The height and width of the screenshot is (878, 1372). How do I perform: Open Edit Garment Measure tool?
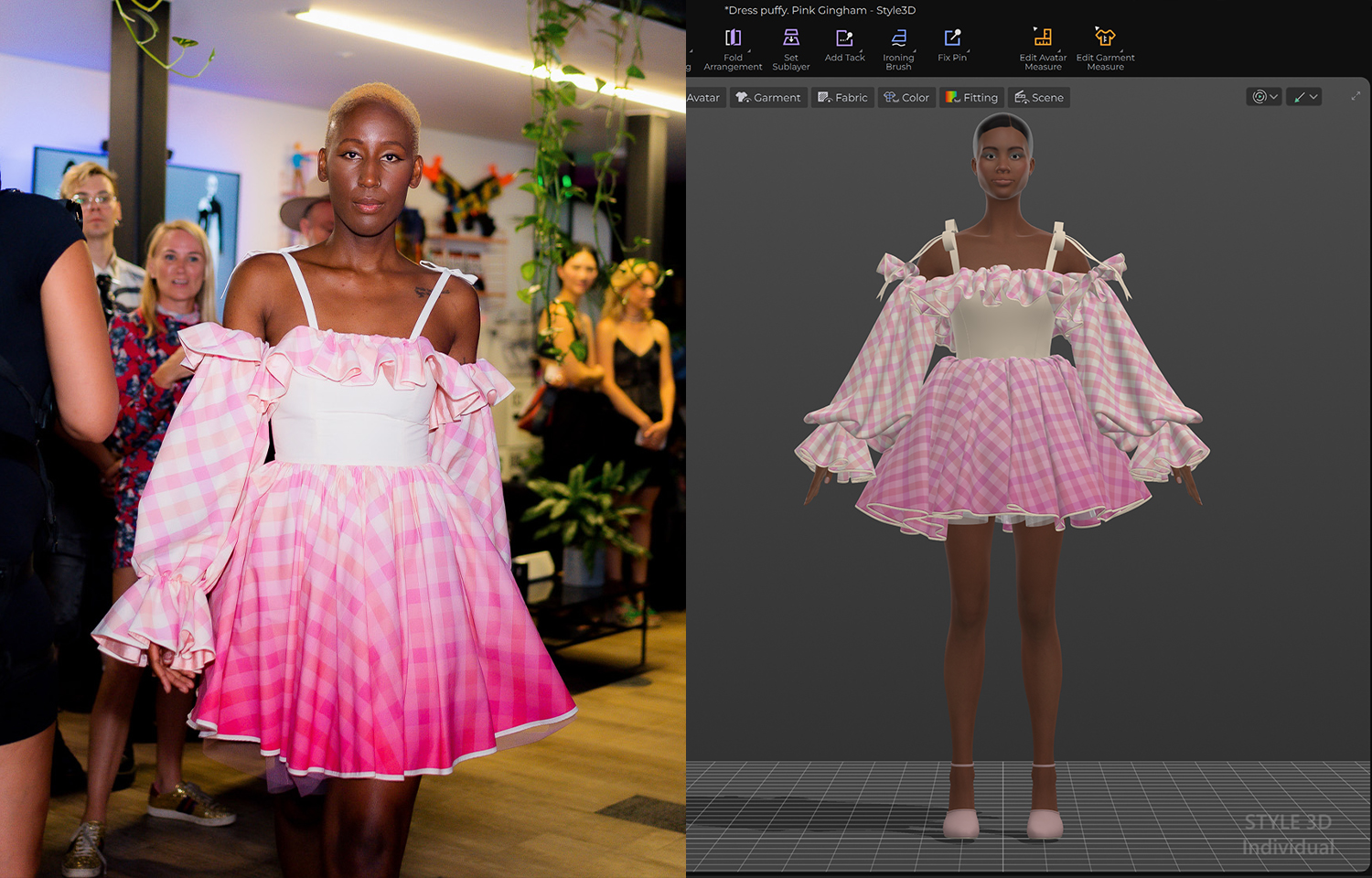coord(1105,48)
